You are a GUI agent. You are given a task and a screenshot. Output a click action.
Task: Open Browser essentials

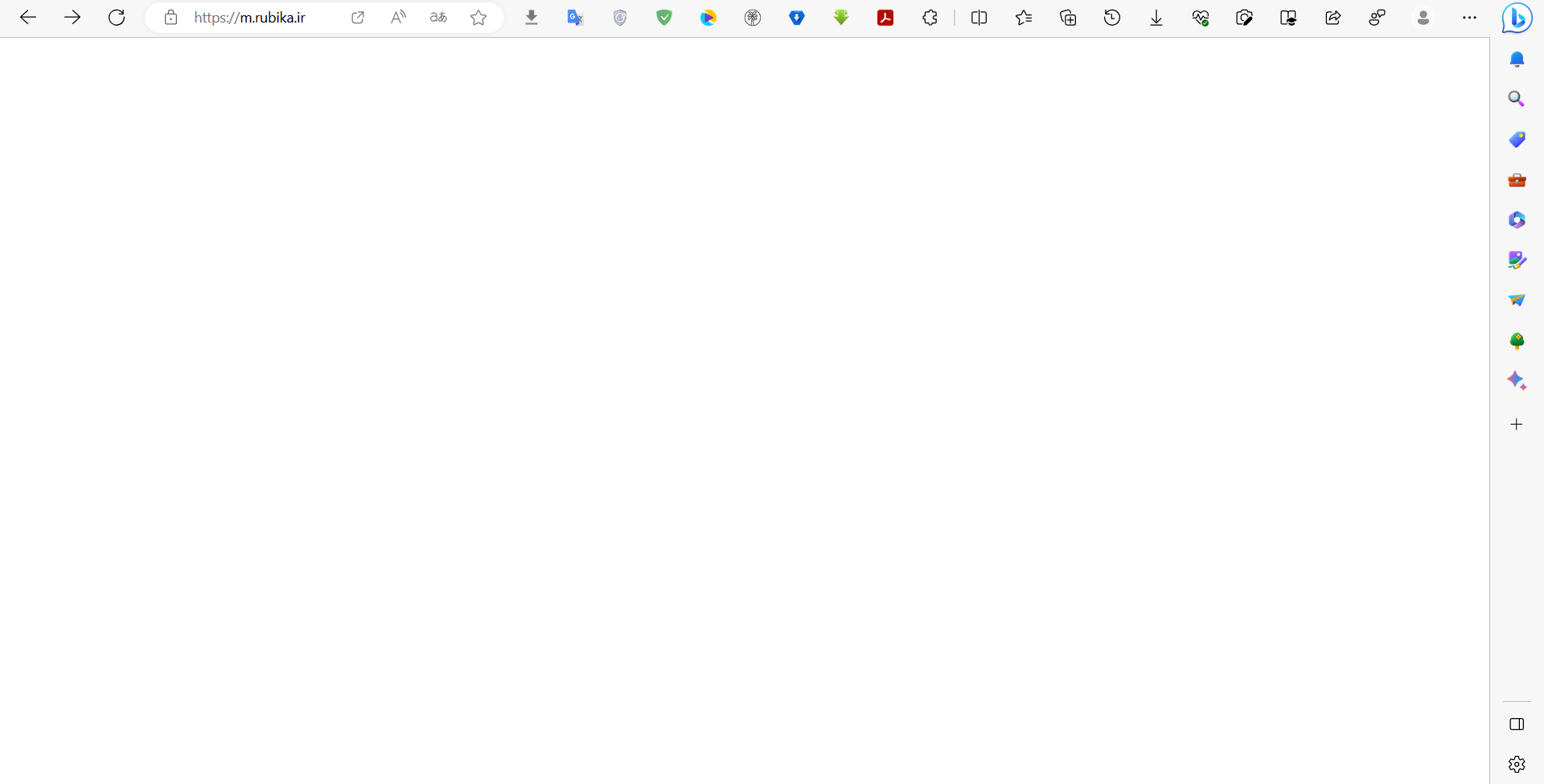1201,17
